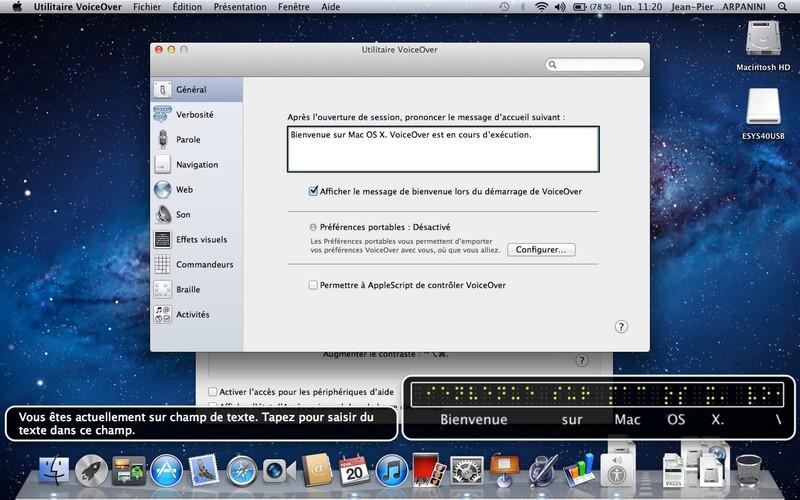
Task: Click the VoiceOver Utility search field
Action: tap(595, 65)
